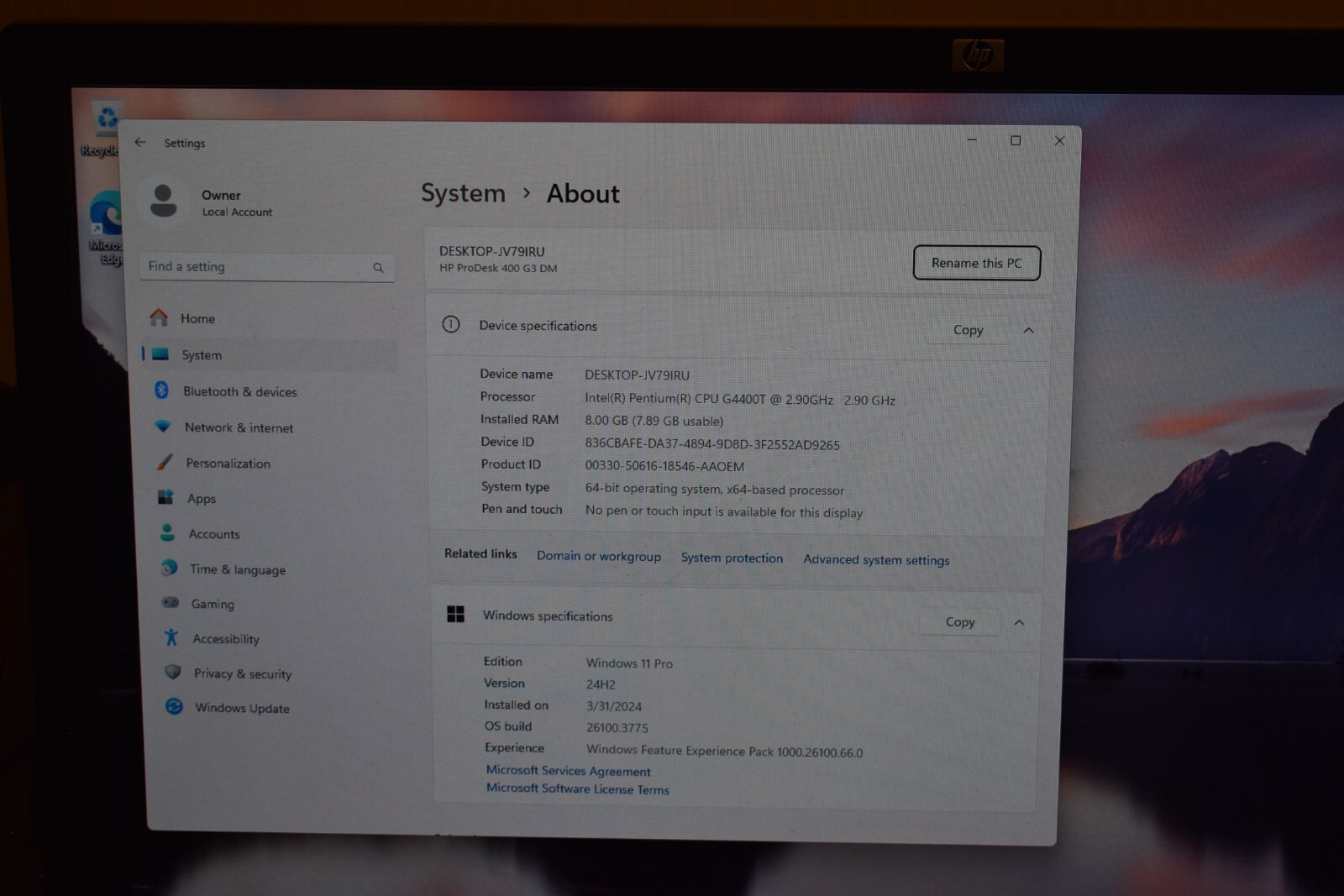Open the Accounts settings category
The height and width of the screenshot is (896, 1344).
coord(276,533)
